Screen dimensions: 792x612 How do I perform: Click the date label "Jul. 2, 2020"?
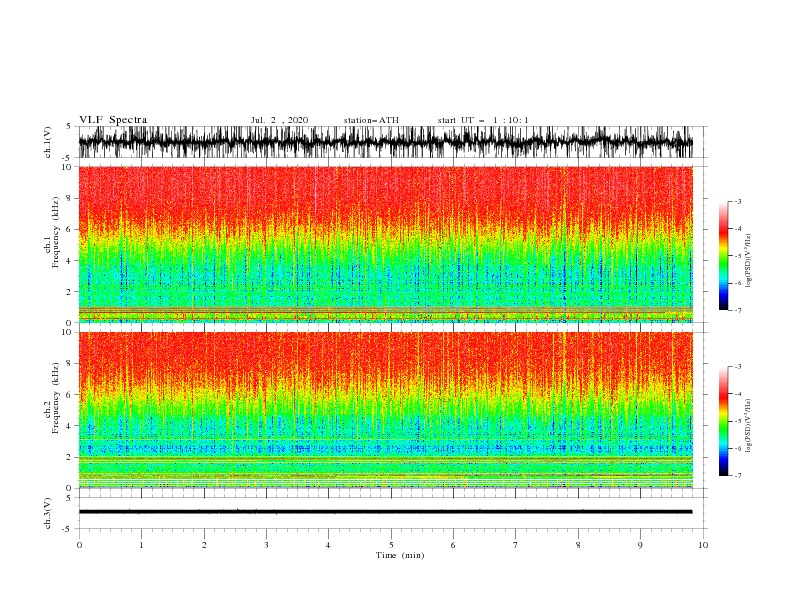pyautogui.click(x=279, y=120)
